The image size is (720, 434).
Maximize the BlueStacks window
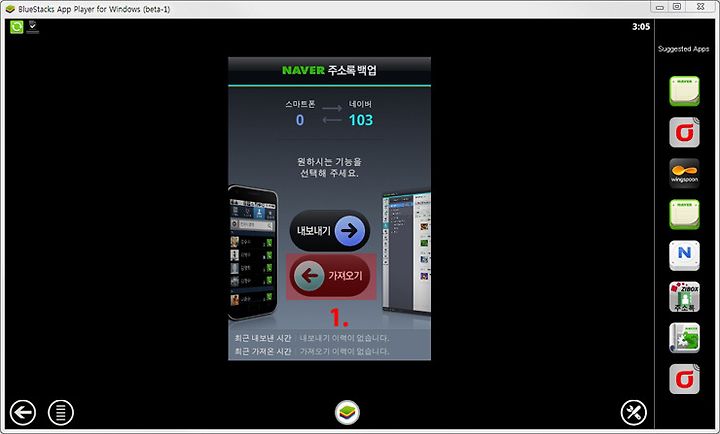tap(677, 7)
